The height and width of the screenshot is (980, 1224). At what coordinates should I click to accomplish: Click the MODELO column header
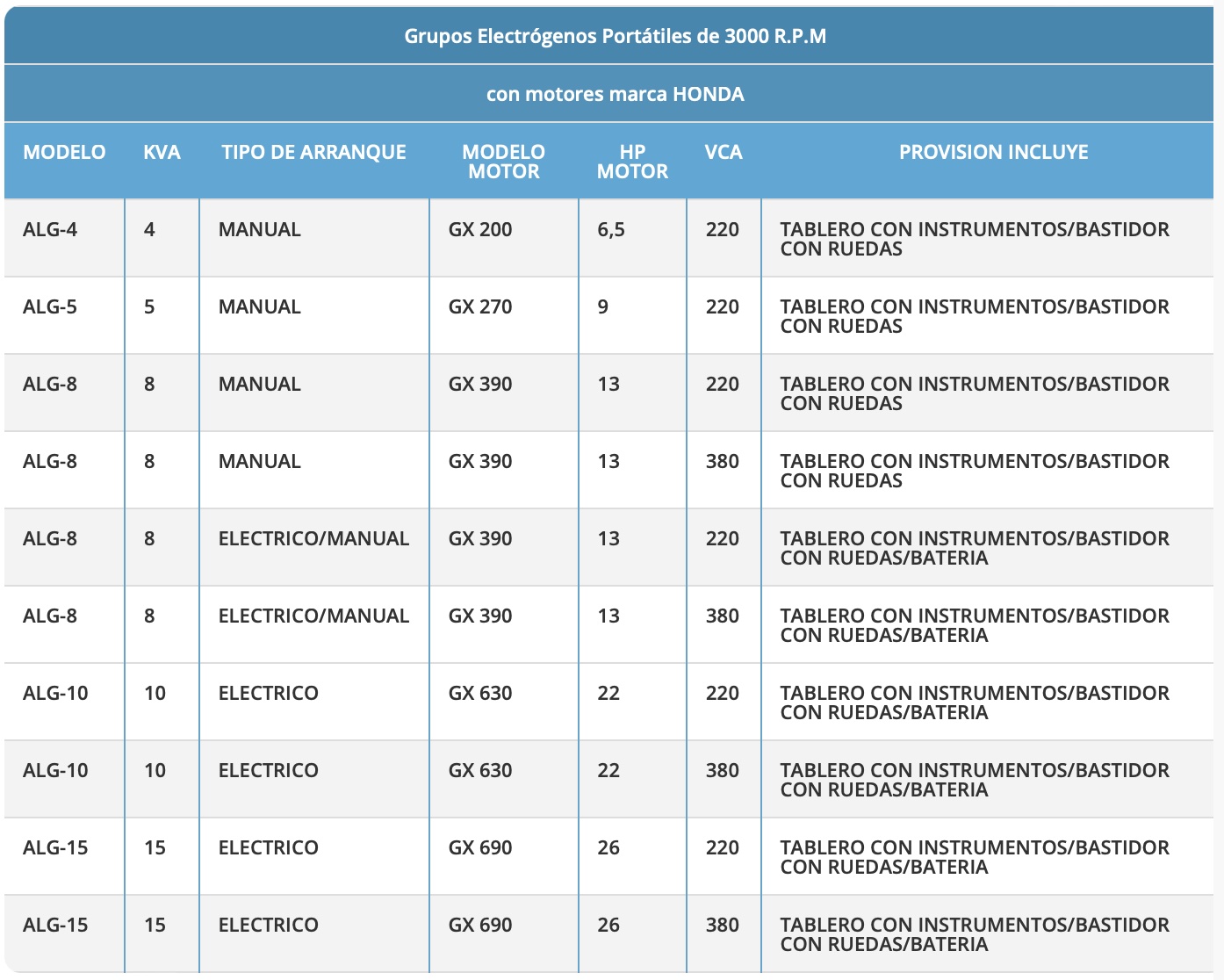(64, 152)
